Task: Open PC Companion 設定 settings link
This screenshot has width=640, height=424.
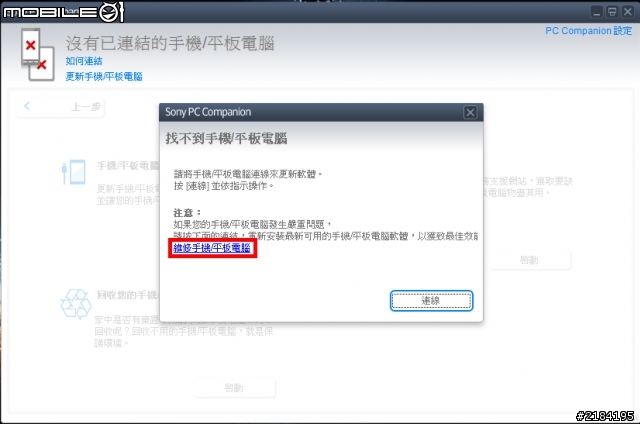Action: 588,31
